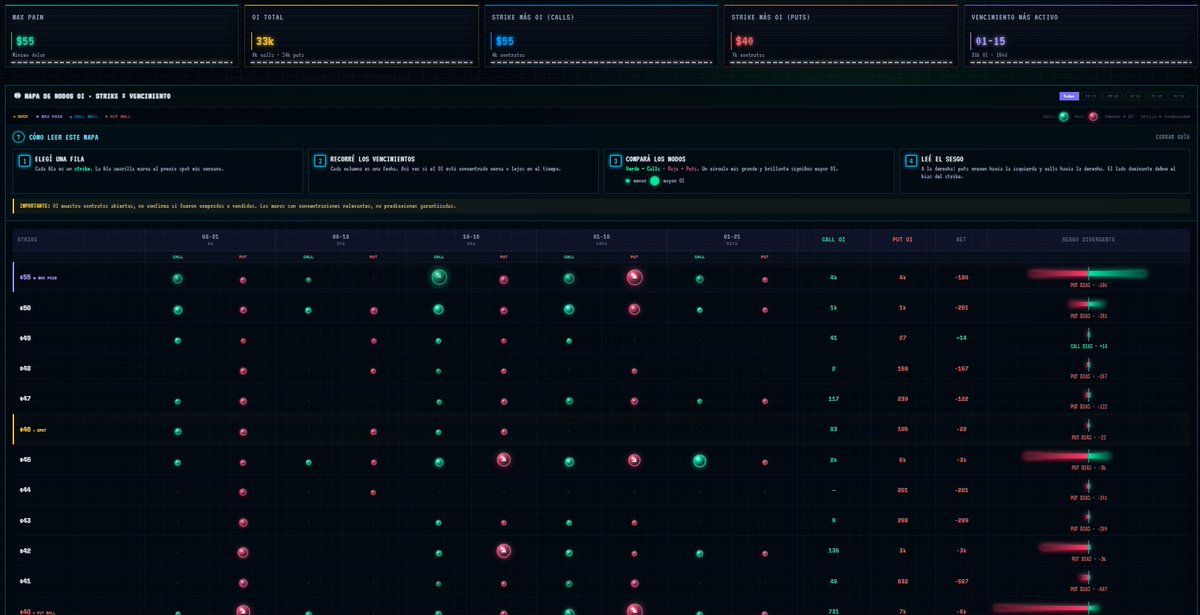Image resolution: width=1200 pixels, height=615 pixels.
Task: Select the $55 Max Pain strike row label
Action: tap(39, 278)
